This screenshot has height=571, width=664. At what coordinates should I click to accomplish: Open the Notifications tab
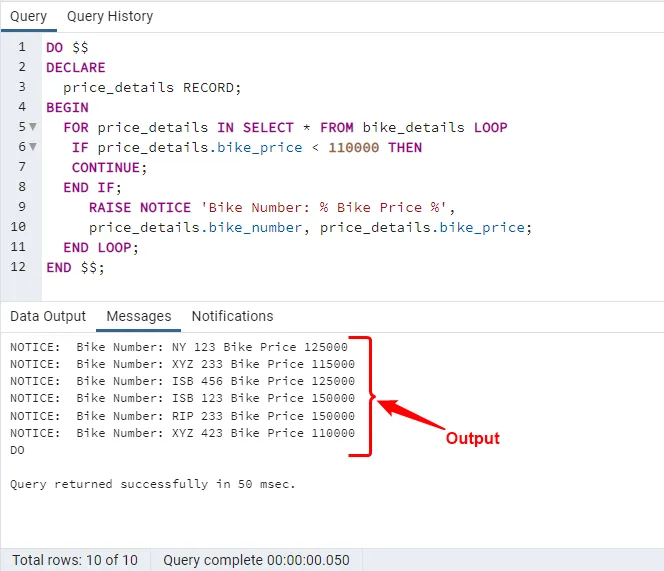[232, 316]
